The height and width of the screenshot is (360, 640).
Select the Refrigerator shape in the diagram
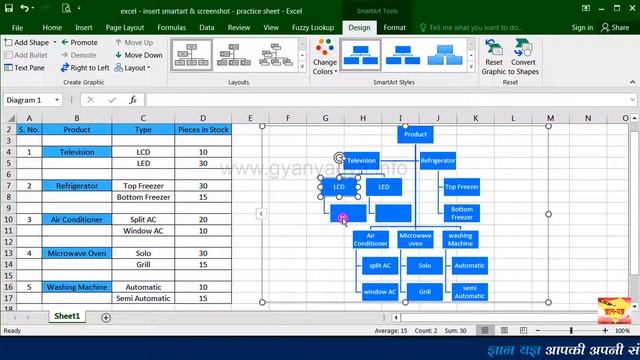tap(438, 161)
